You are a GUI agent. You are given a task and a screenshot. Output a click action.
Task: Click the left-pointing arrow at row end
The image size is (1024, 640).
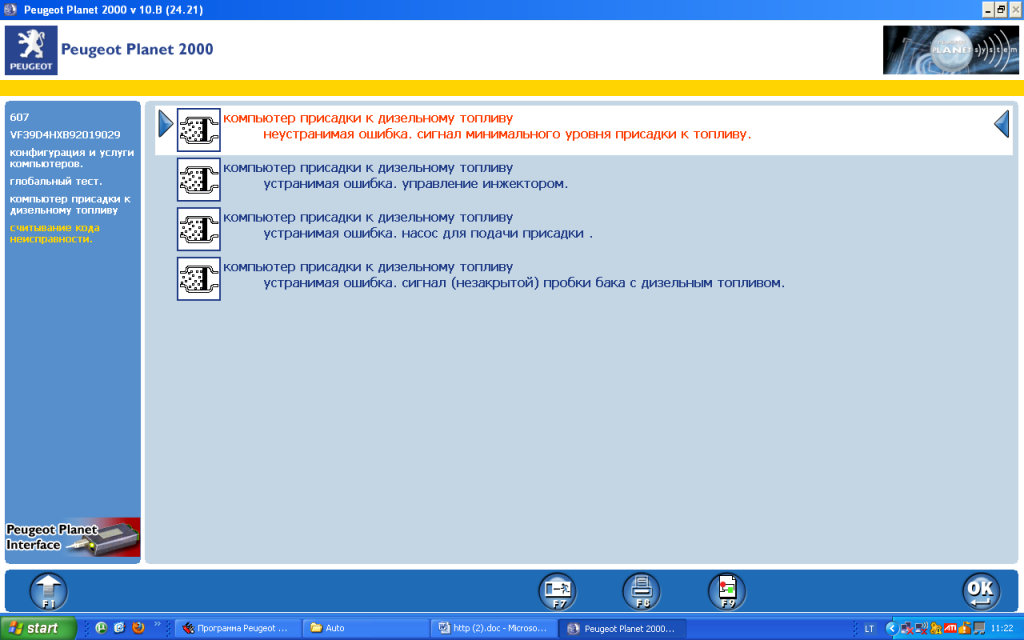pos(1001,124)
